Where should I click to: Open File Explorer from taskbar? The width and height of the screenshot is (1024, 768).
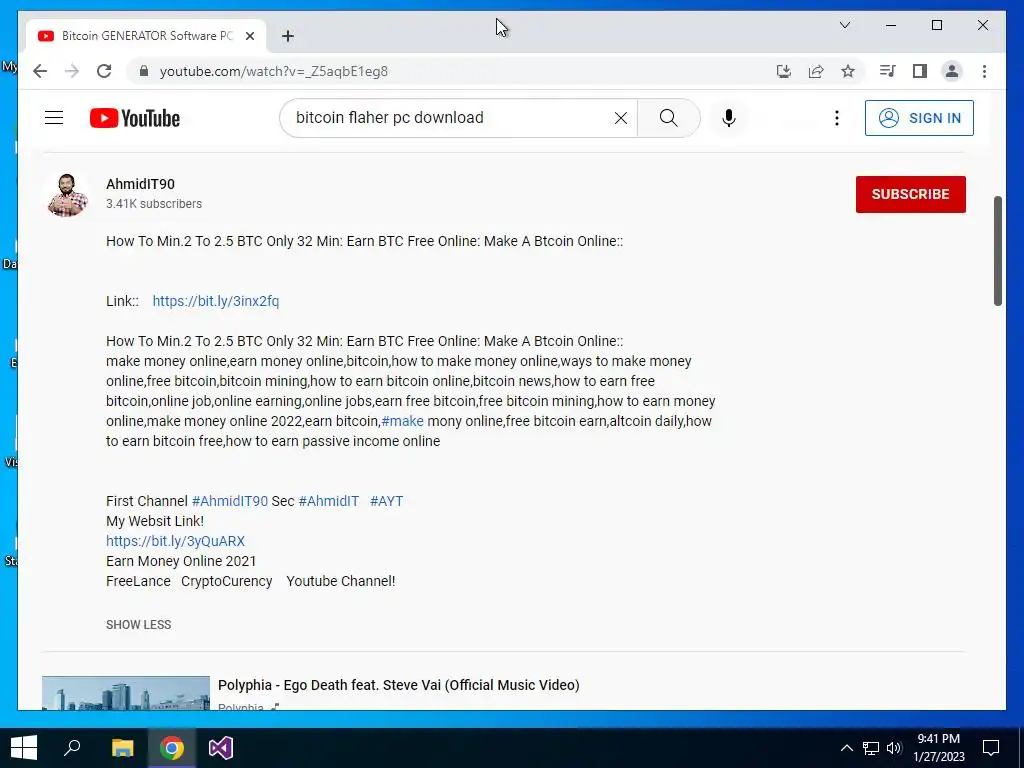(122, 748)
